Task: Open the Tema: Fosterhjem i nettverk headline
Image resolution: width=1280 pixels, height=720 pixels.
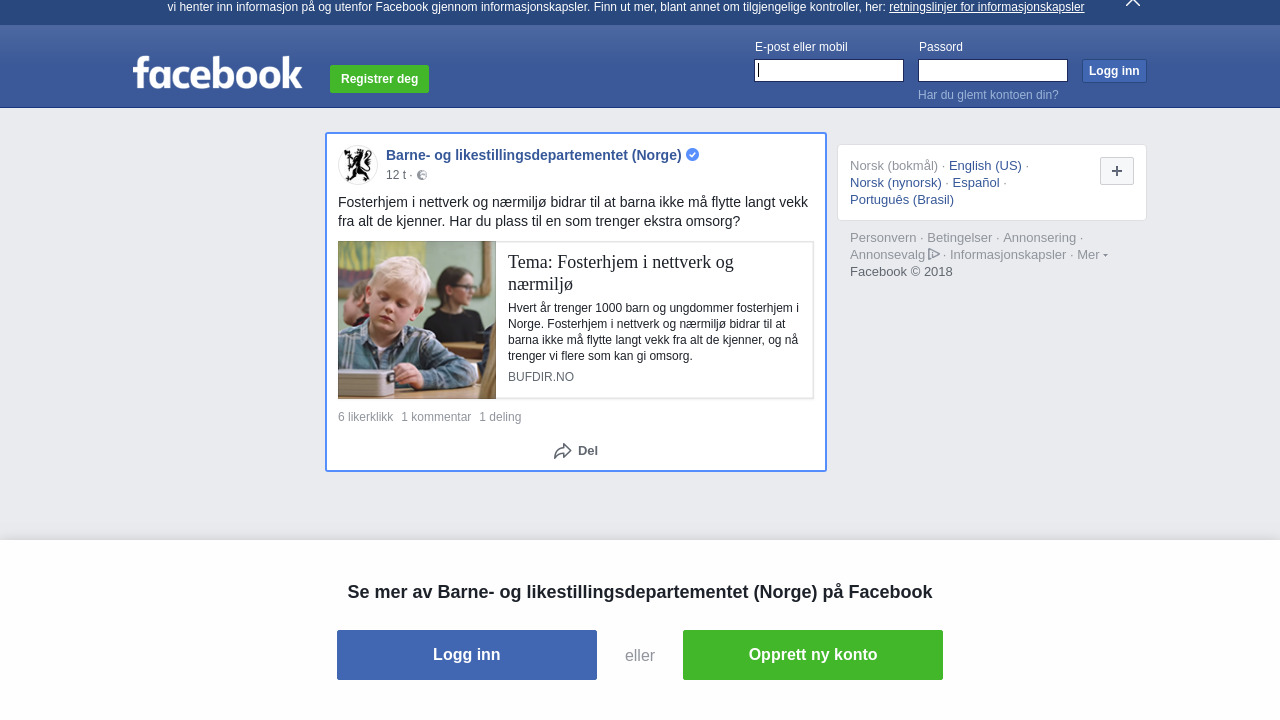Action: click(x=621, y=273)
